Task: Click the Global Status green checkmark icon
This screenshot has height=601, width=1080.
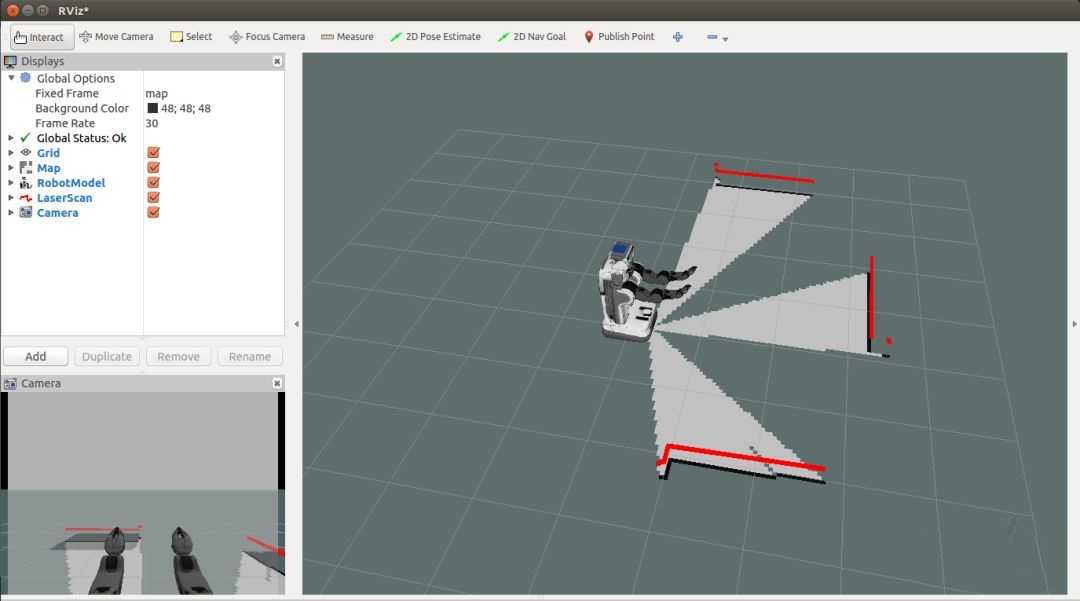Action: click(x=25, y=138)
